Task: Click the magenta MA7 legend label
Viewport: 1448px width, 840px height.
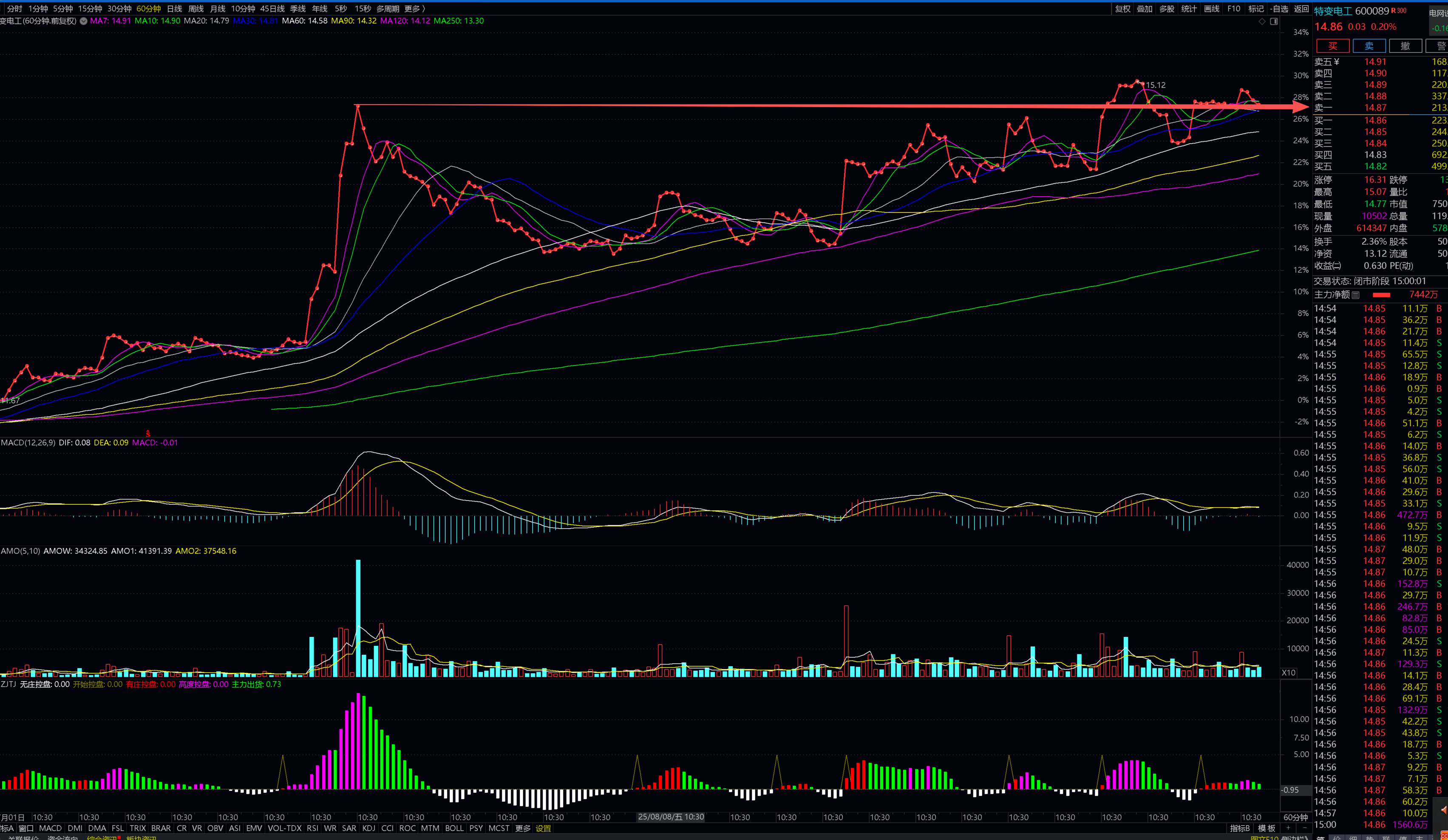Action: pos(111,21)
